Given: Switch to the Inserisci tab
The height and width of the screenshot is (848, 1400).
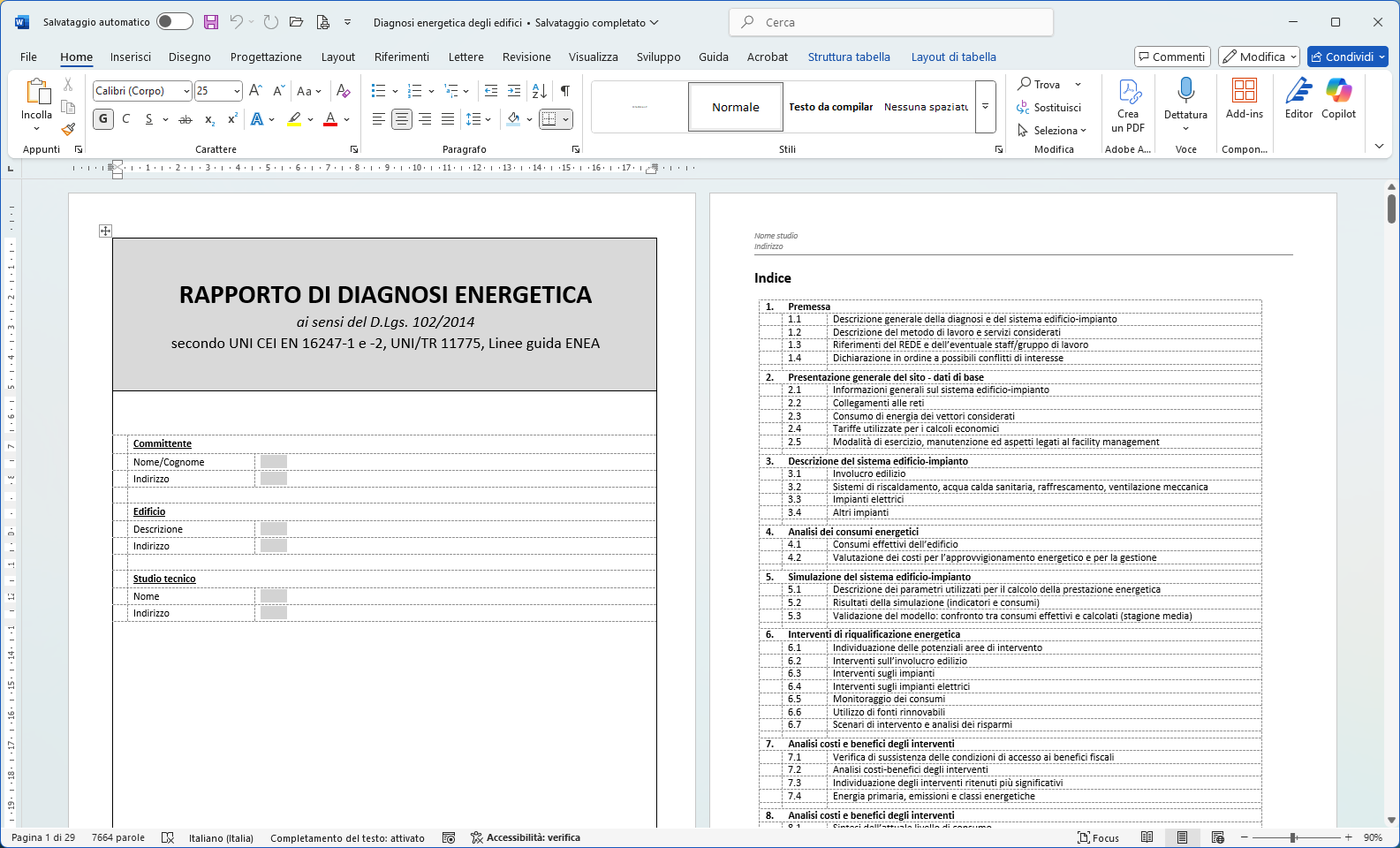Looking at the screenshot, I should (x=131, y=57).
